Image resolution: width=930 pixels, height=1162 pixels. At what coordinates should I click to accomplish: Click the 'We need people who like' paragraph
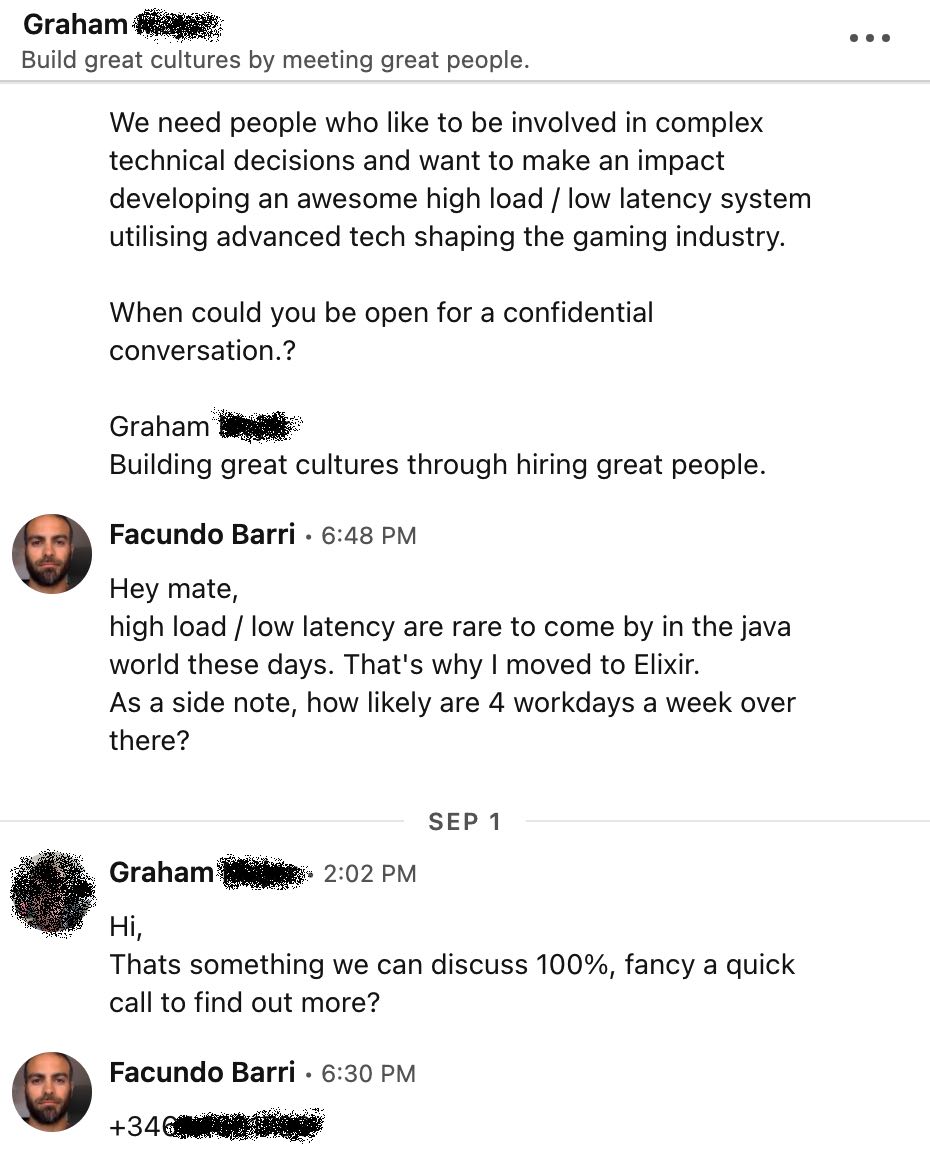click(460, 180)
